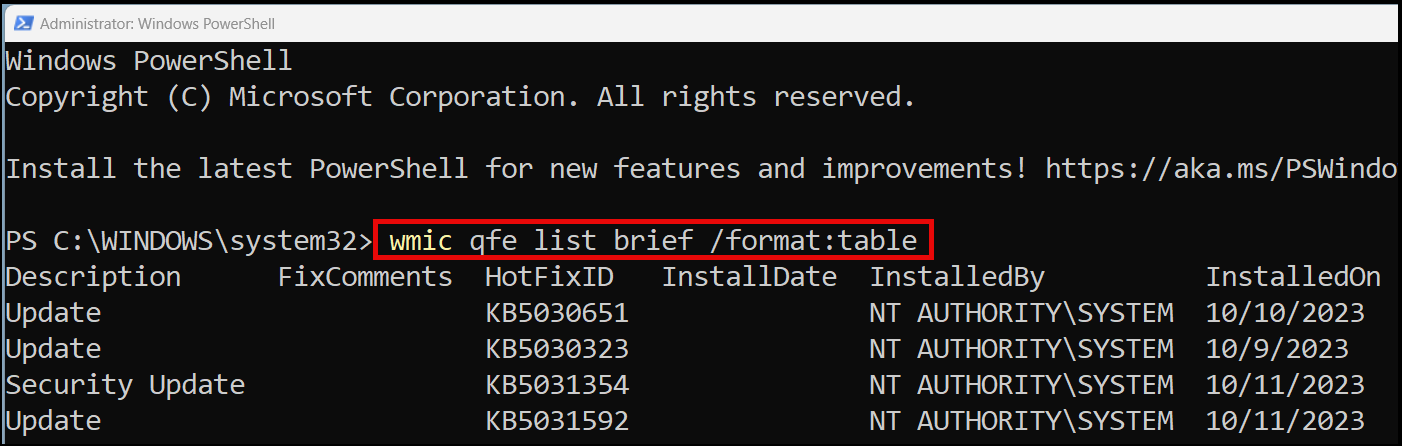Select hotfix KB5030323
This screenshot has height=446, width=1402.
[557, 349]
